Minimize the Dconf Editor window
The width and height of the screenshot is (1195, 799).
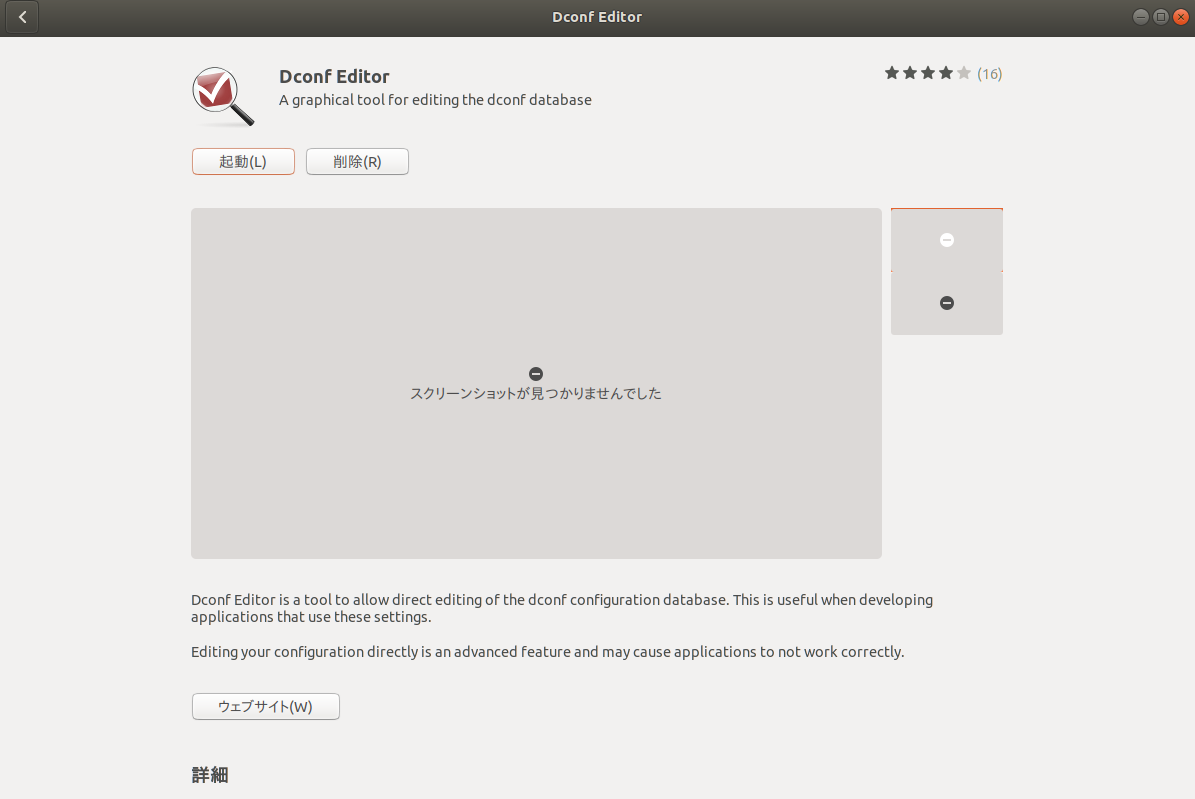(x=1140, y=17)
